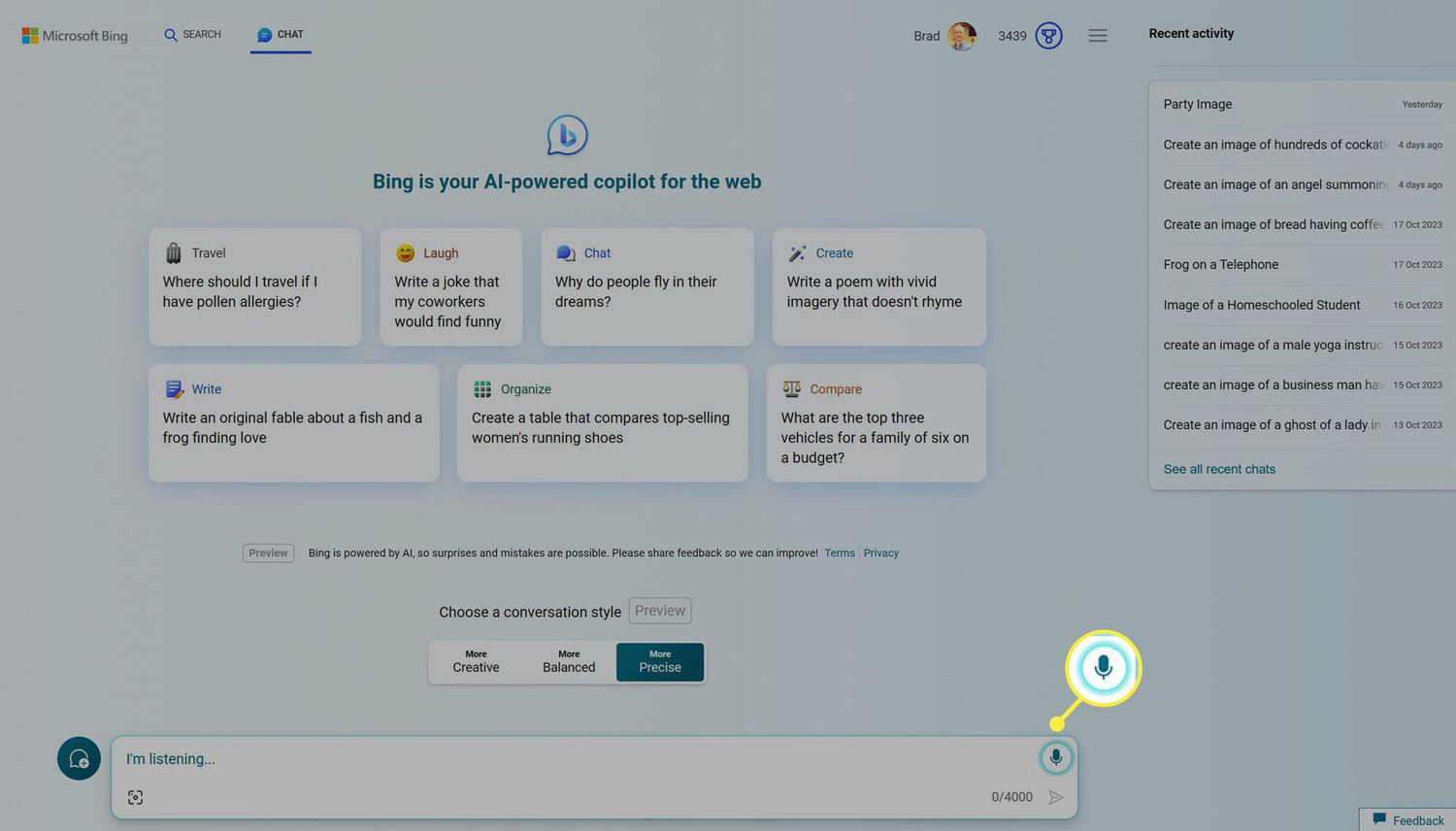Click the visual search image icon

(x=135, y=797)
